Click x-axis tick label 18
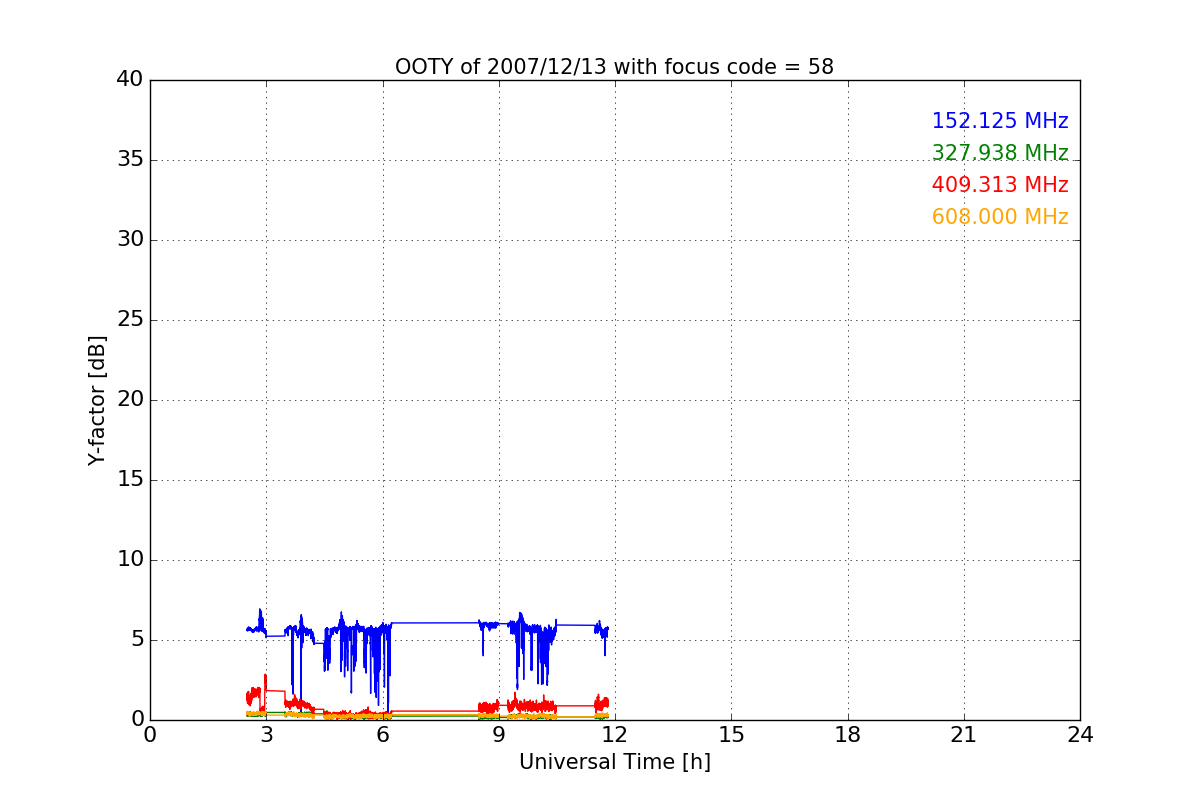 (x=848, y=735)
